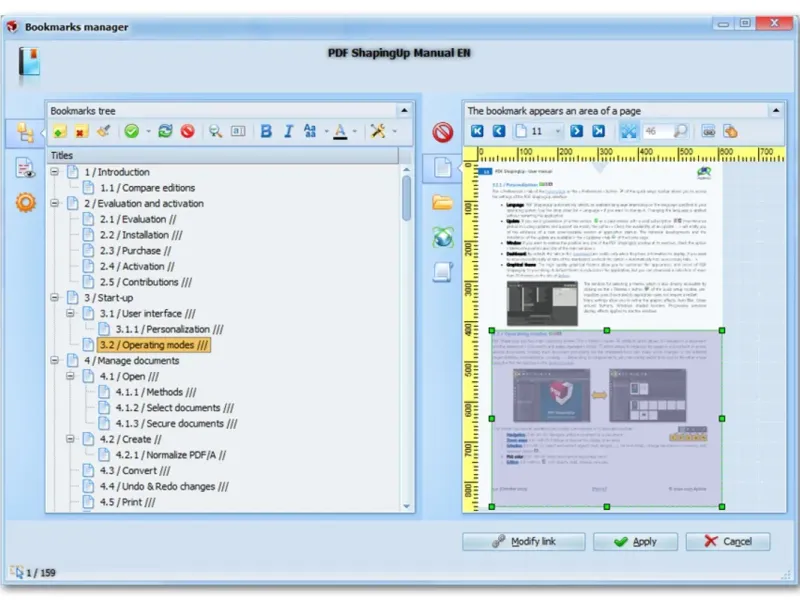Click the highlighted bookmark area on page preview
Screen dimensions: 800x600
tap(607, 418)
